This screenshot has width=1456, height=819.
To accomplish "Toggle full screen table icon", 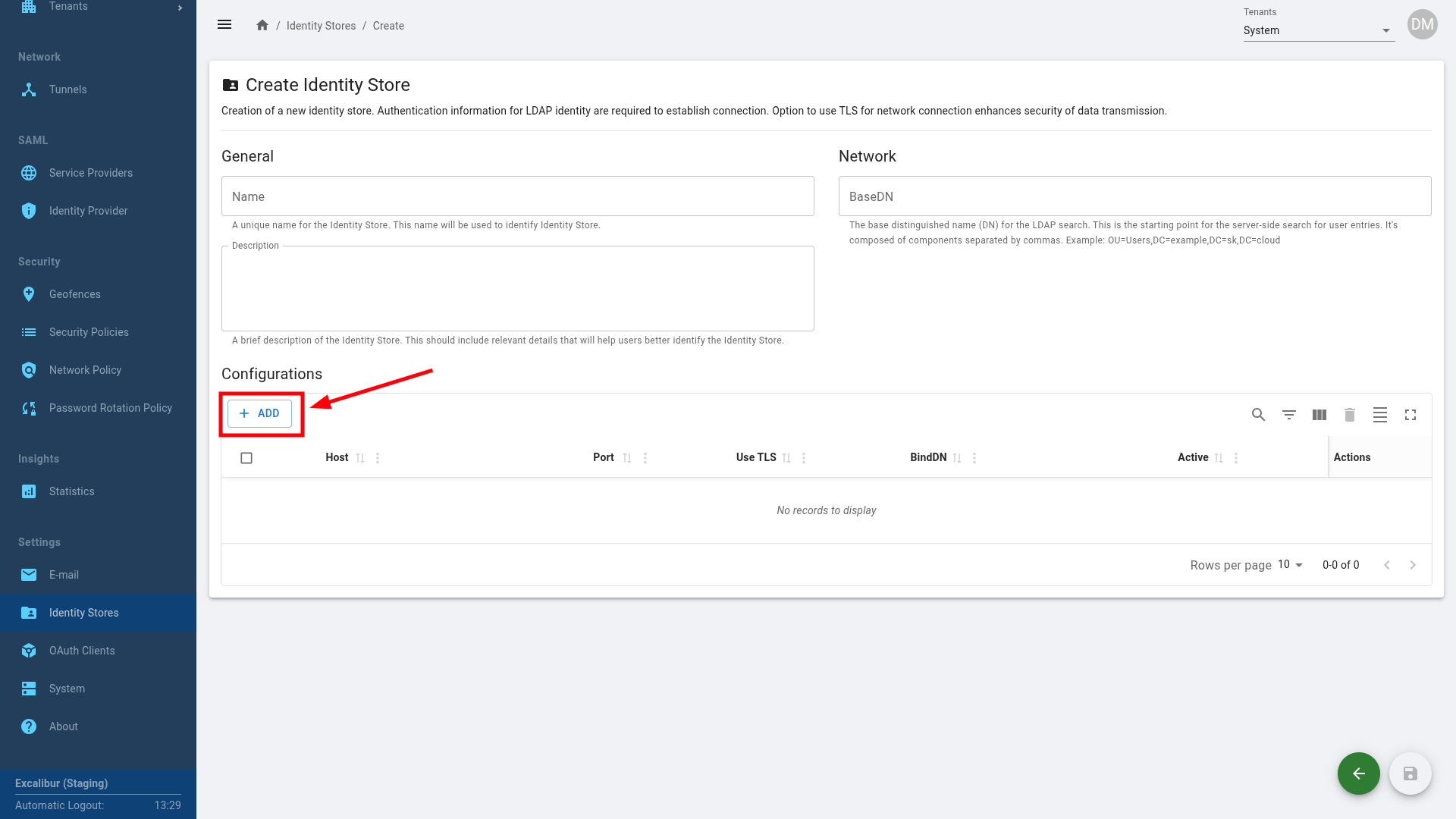I will 1410,415.
